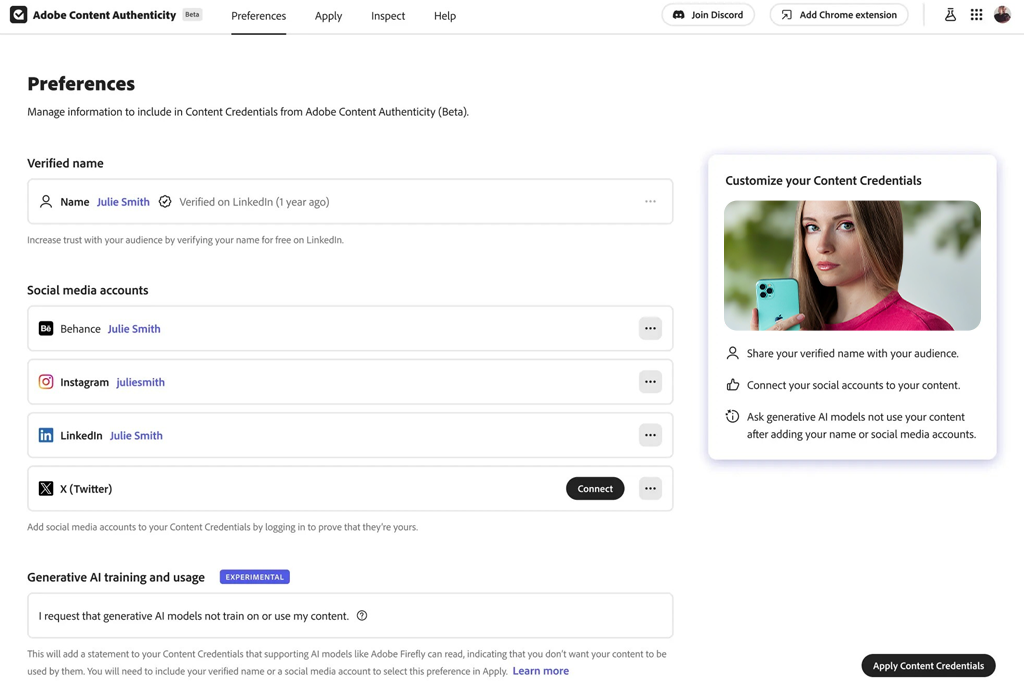Open the user profile avatar
Viewport: 1024px width, 683px height.
(1002, 14)
